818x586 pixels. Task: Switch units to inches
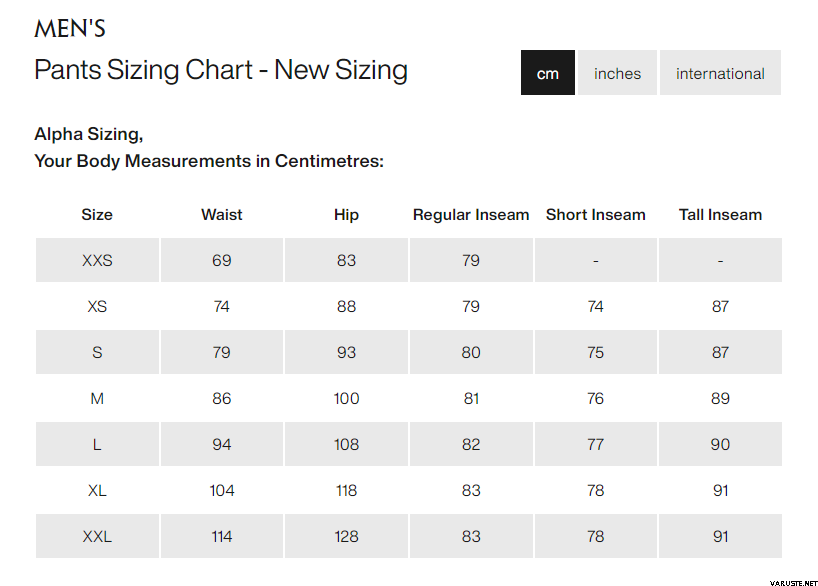point(617,73)
